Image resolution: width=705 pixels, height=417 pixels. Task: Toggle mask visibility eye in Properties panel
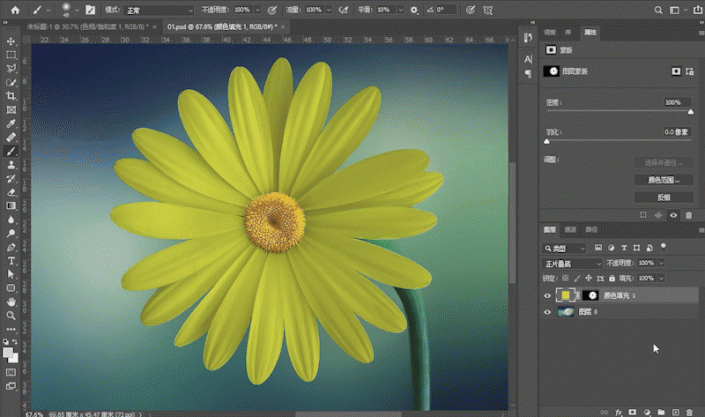point(673,215)
